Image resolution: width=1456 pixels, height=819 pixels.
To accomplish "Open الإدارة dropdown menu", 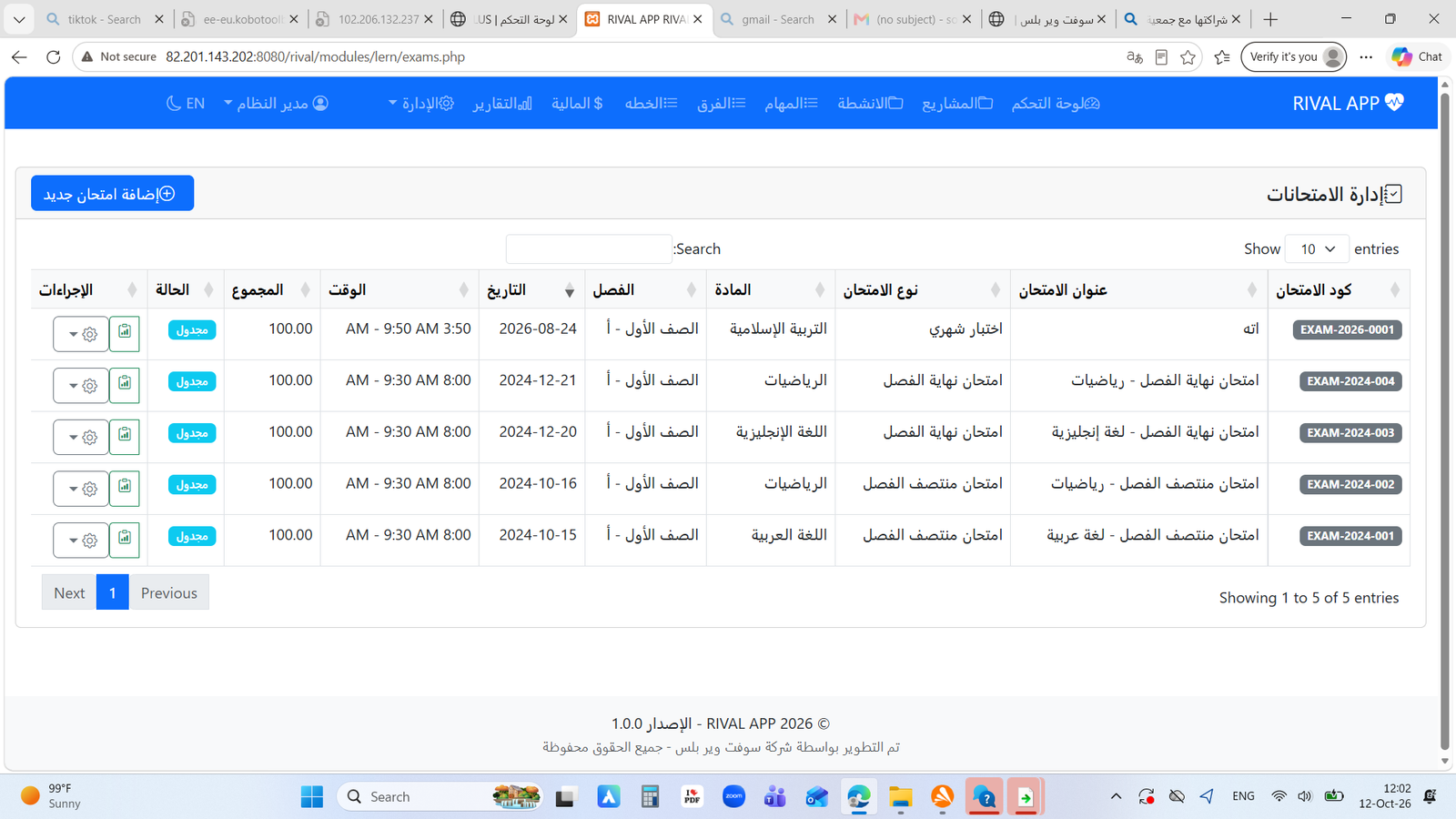I will (420, 103).
